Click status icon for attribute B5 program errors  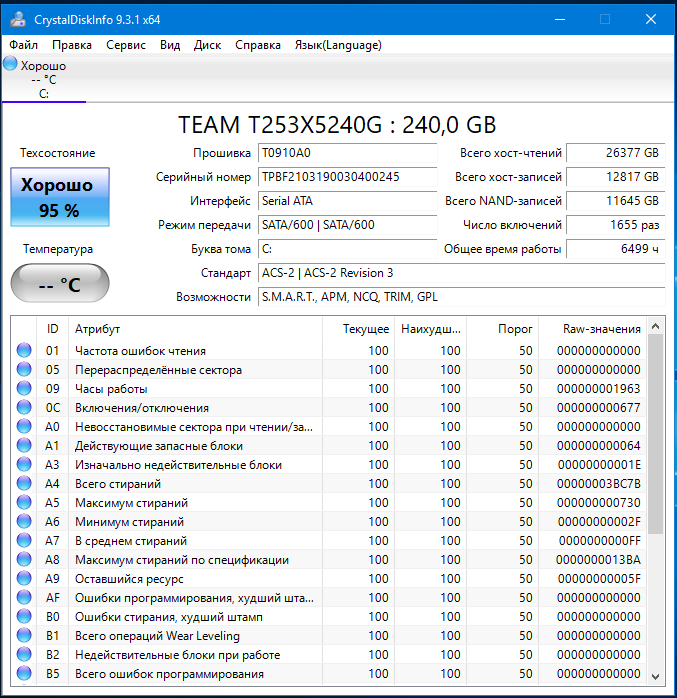tap(24, 674)
